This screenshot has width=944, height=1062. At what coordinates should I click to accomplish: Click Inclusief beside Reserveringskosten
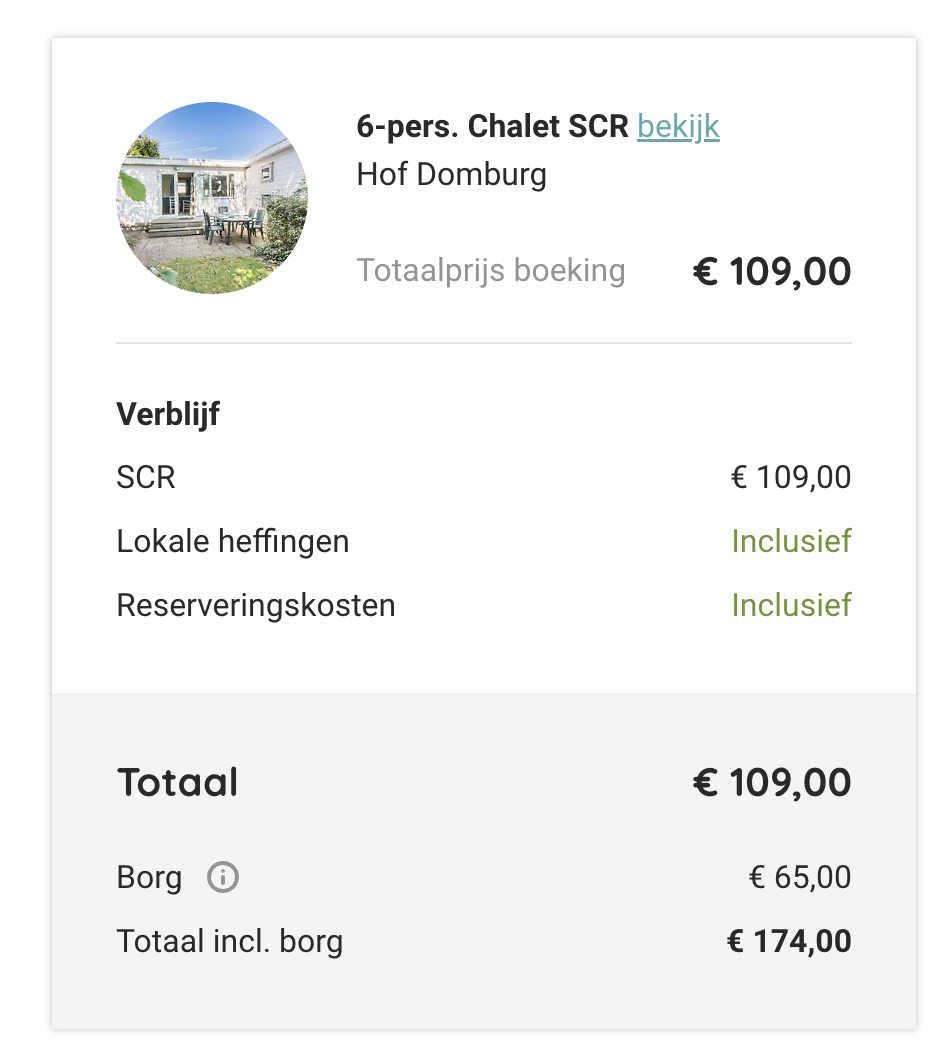[791, 606]
